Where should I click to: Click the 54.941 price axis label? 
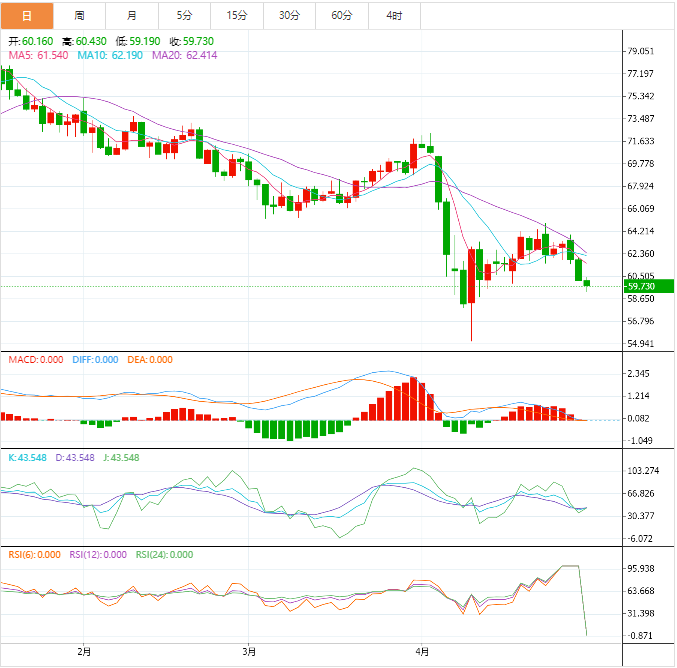tap(641, 344)
